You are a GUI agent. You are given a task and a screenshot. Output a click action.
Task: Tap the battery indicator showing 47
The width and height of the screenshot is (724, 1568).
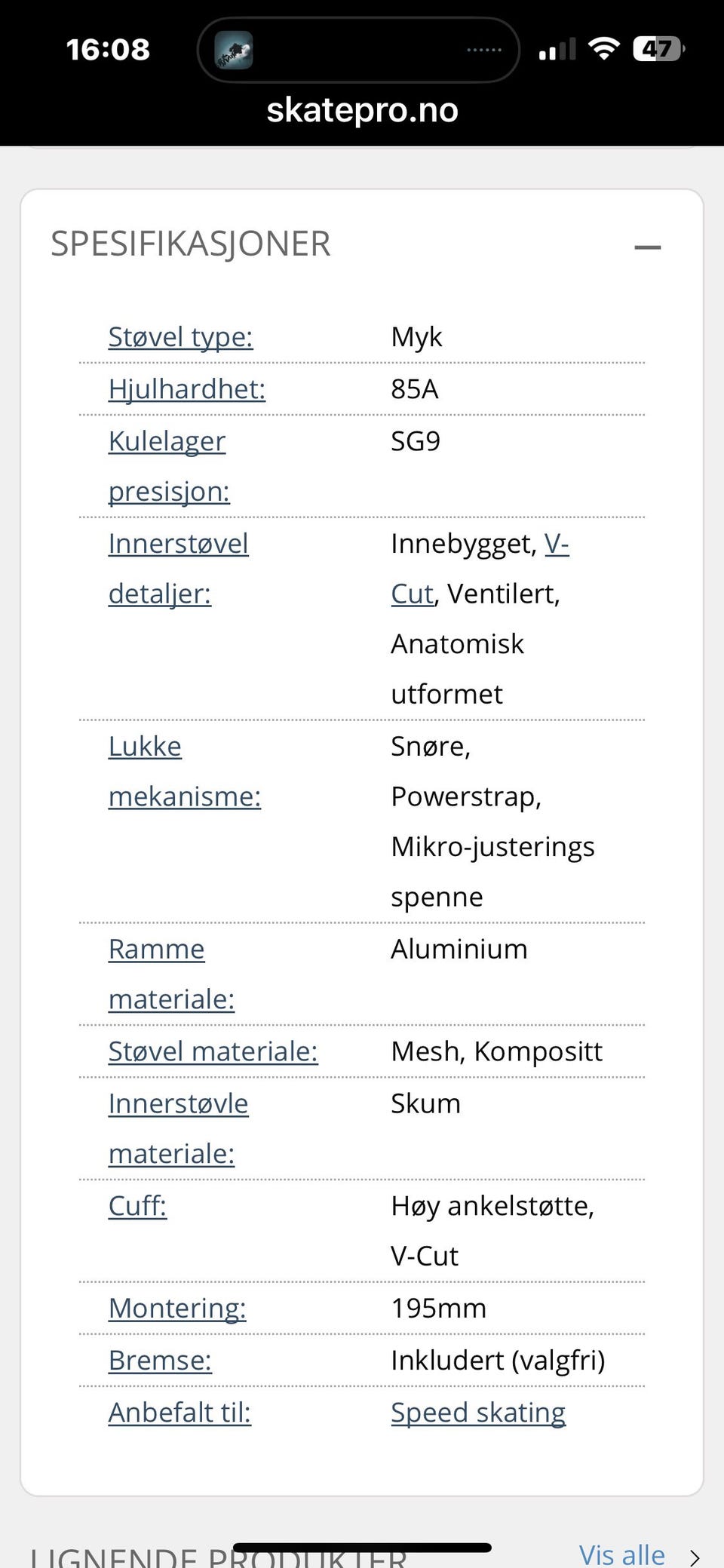658,49
